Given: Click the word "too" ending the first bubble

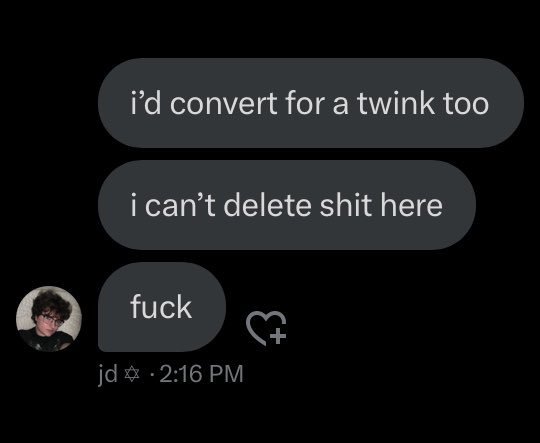Looking at the screenshot, I should tap(466, 103).
